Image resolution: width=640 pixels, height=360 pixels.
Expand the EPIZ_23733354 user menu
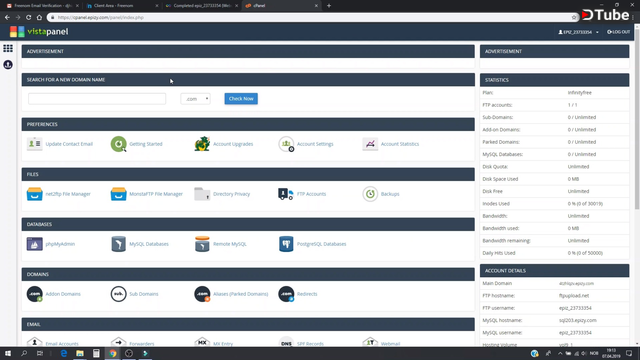tap(578, 32)
